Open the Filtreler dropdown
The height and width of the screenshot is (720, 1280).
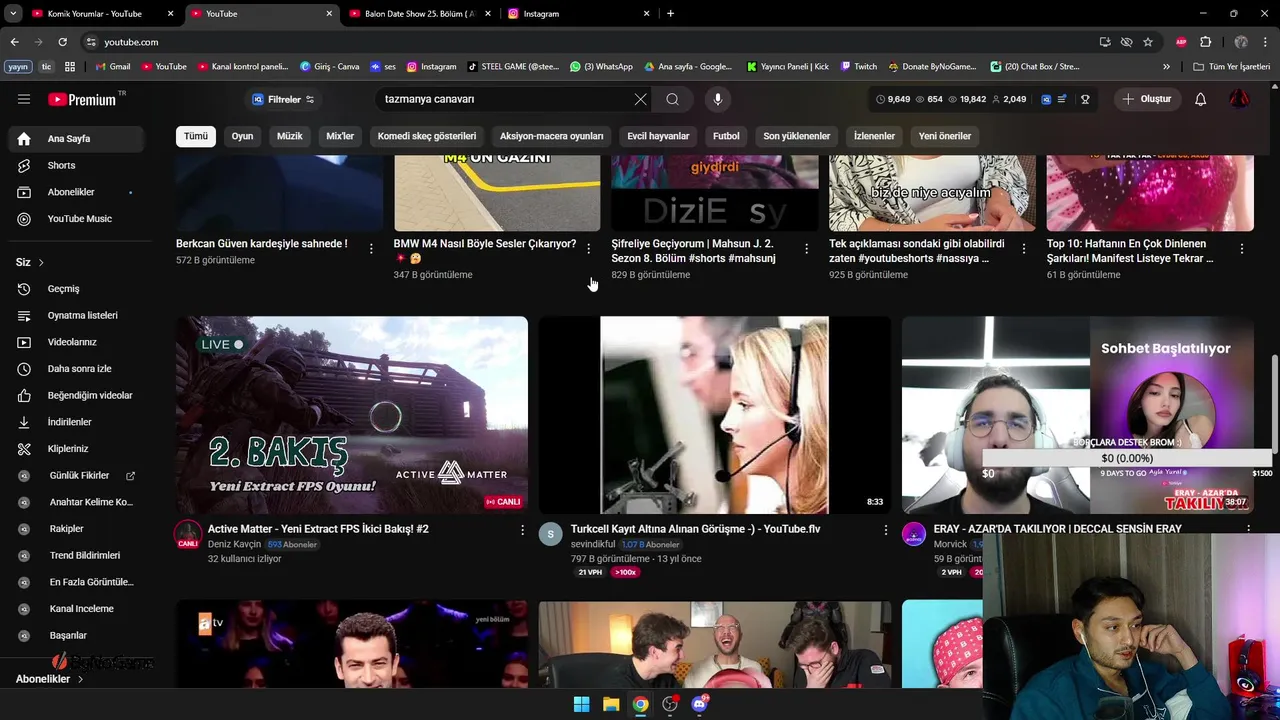(283, 99)
